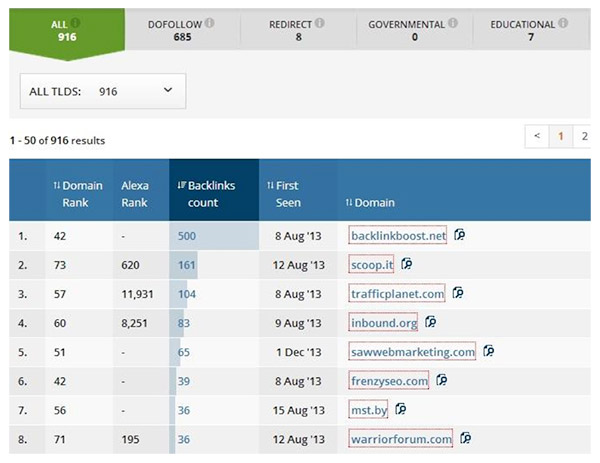
Task: Click backlinks count 36 for warriorforum.com
Action: pos(184,439)
